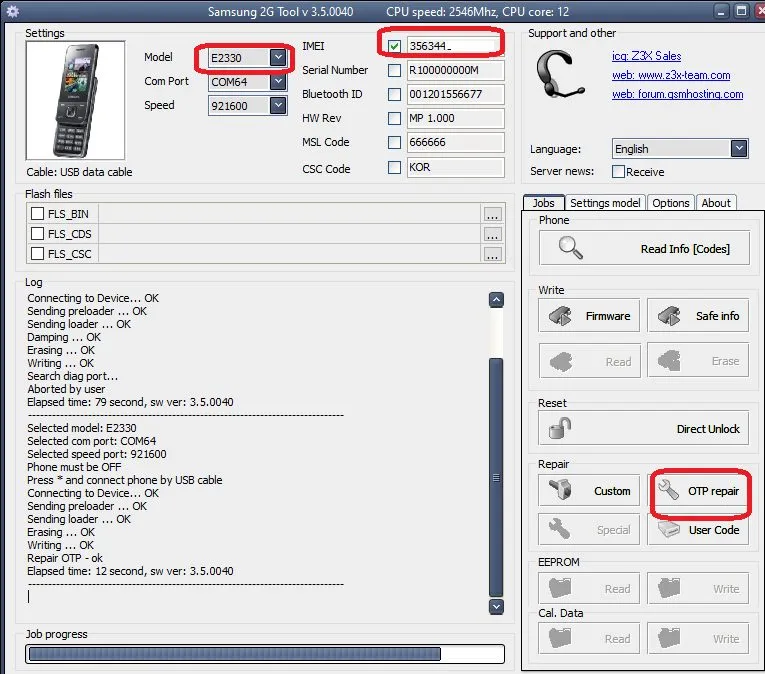
Task: Click the Safe info write icon
Action: 669,316
